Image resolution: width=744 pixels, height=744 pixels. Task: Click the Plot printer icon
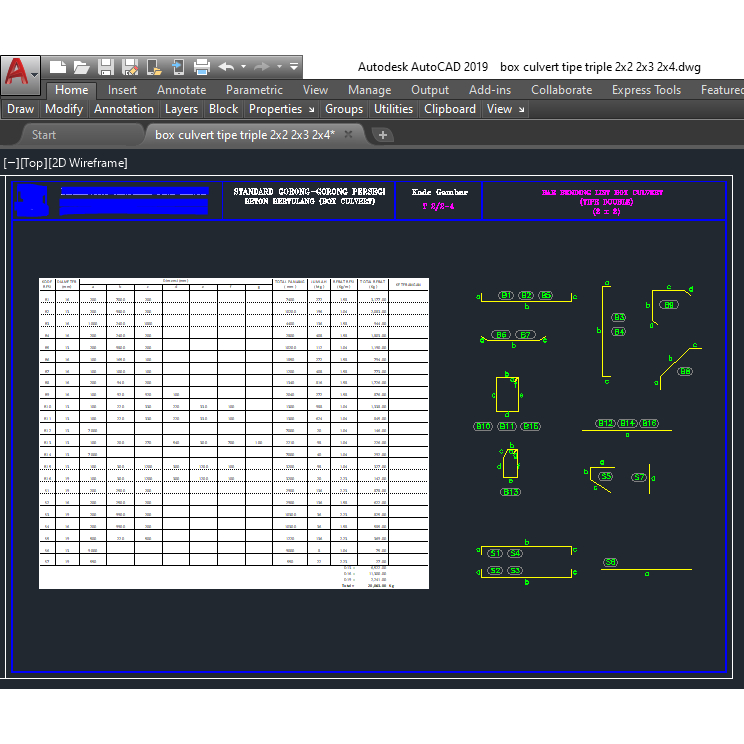point(202,67)
